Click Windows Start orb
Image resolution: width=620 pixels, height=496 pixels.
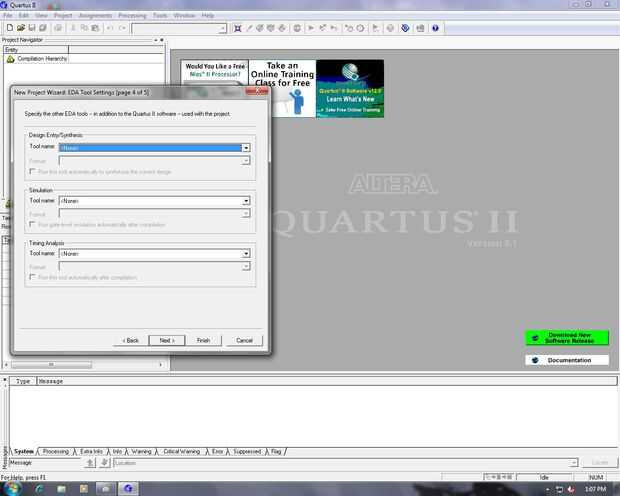(12, 489)
